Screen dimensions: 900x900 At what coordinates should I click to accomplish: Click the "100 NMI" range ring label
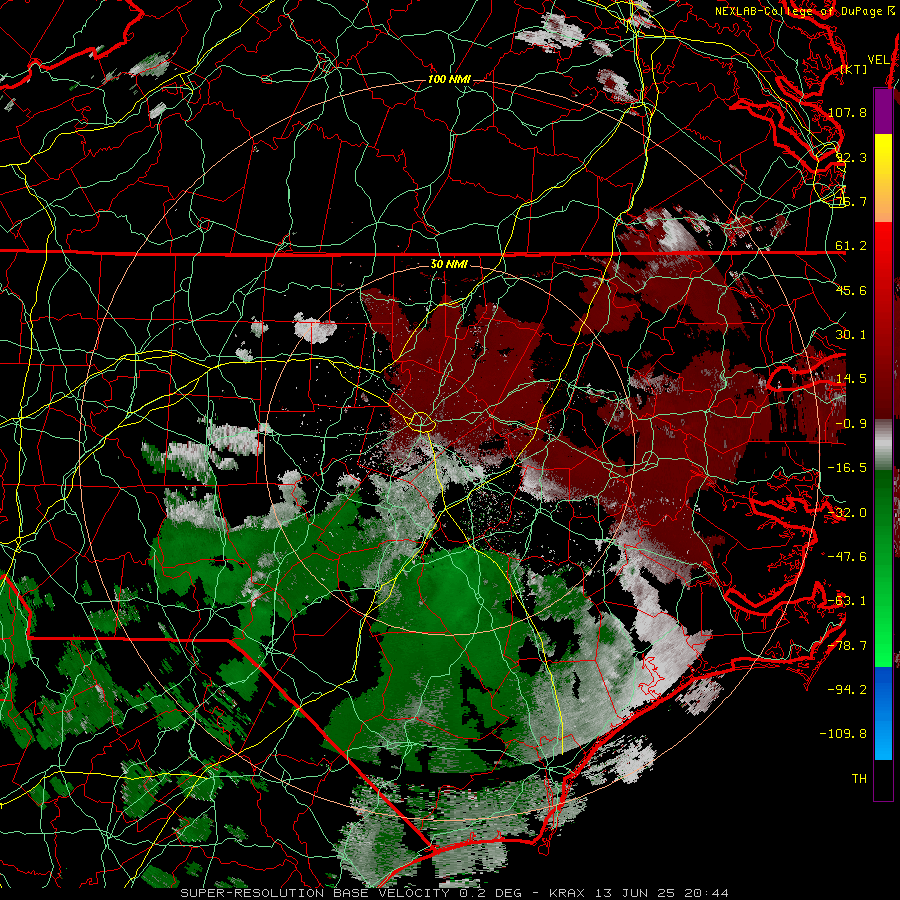click(x=449, y=79)
